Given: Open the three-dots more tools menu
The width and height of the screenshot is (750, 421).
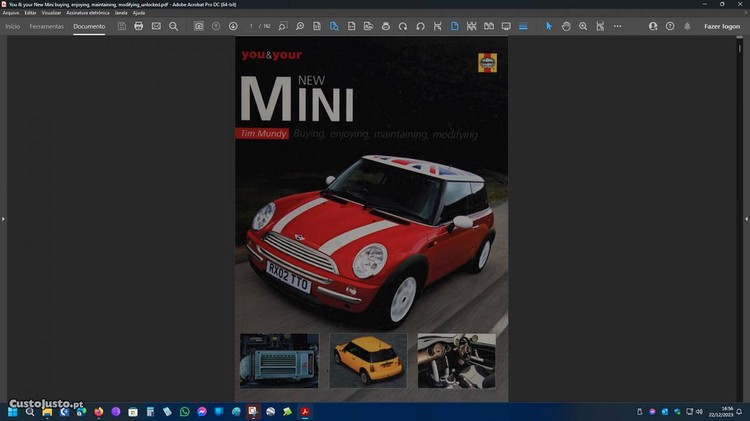Looking at the screenshot, I should click(617, 26).
